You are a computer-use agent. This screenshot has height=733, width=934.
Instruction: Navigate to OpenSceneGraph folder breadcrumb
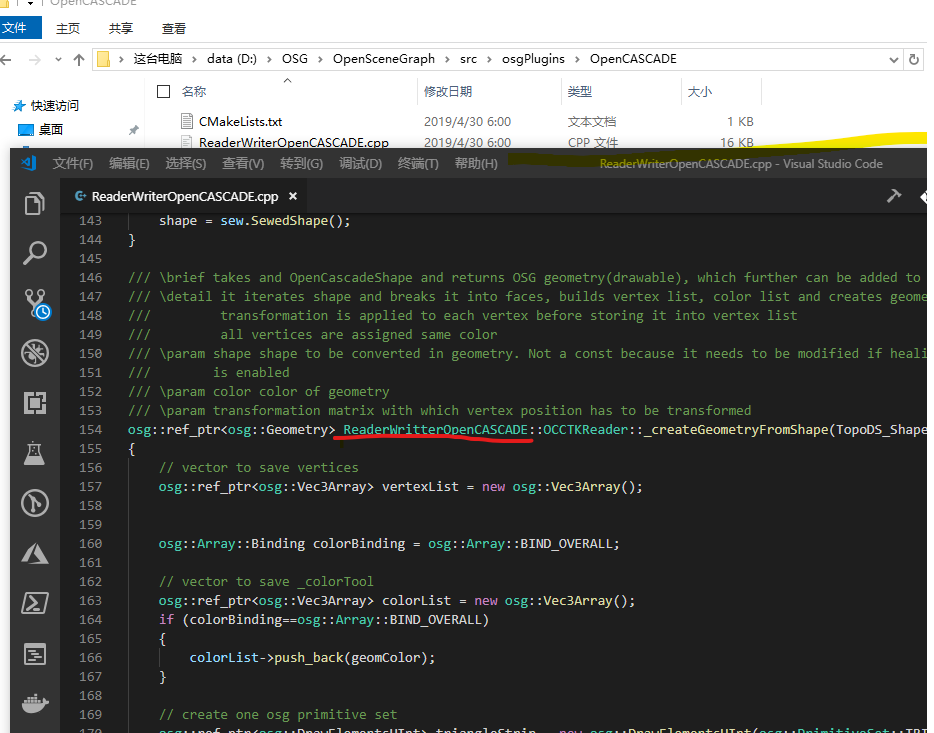pyautogui.click(x=384, y=59)
